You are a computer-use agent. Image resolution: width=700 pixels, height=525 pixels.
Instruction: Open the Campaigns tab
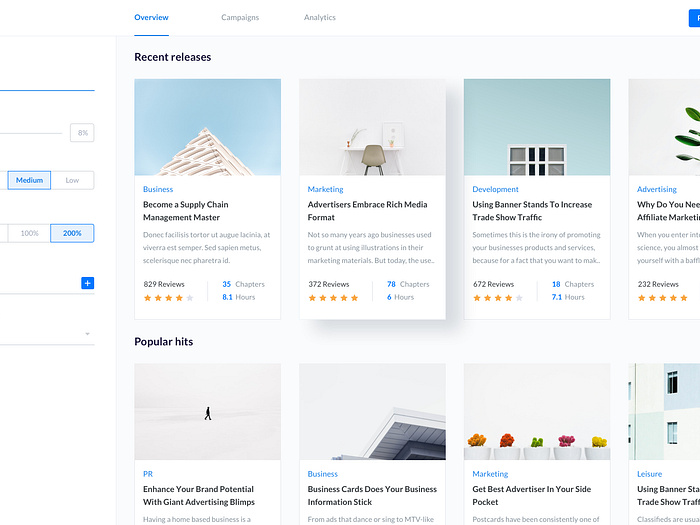click(x=240, y=17)
